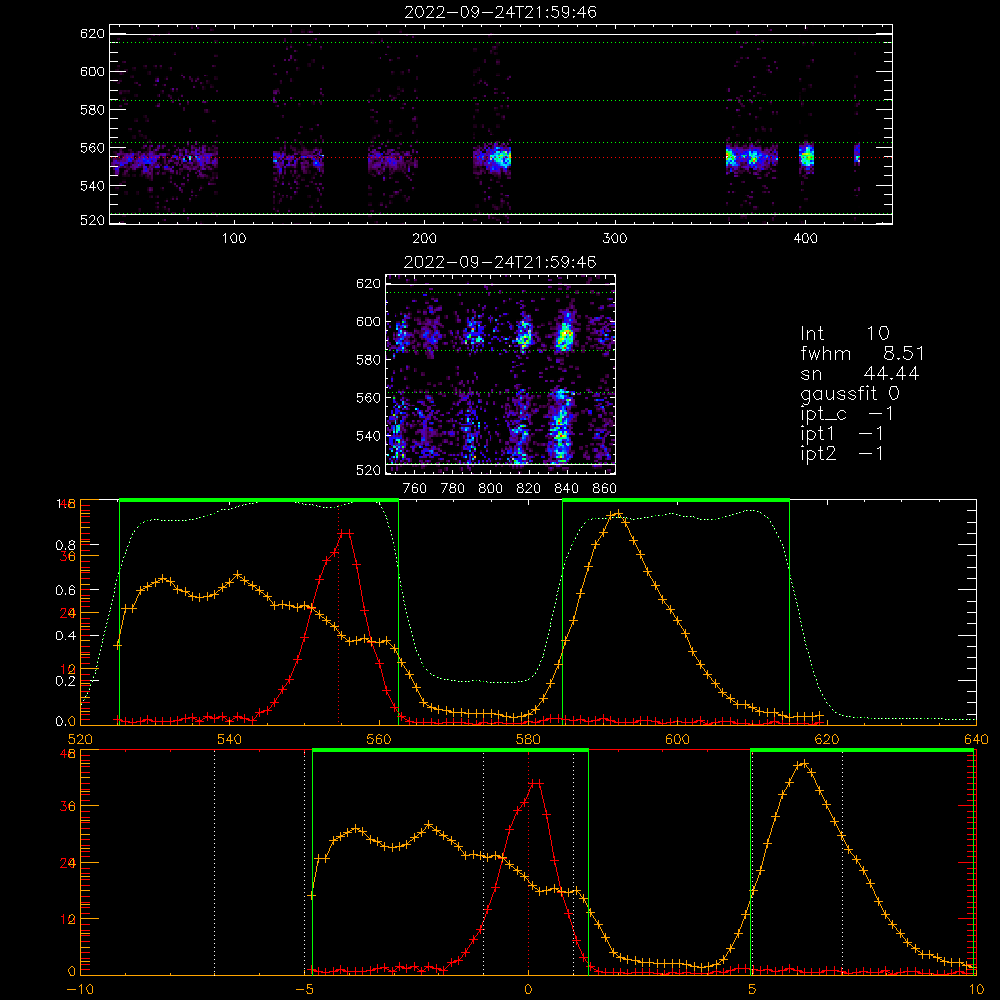Click the y-axis label 0.4 on the profile plot
This screenshot has width=1000, height=1000.
pos(65,636)
